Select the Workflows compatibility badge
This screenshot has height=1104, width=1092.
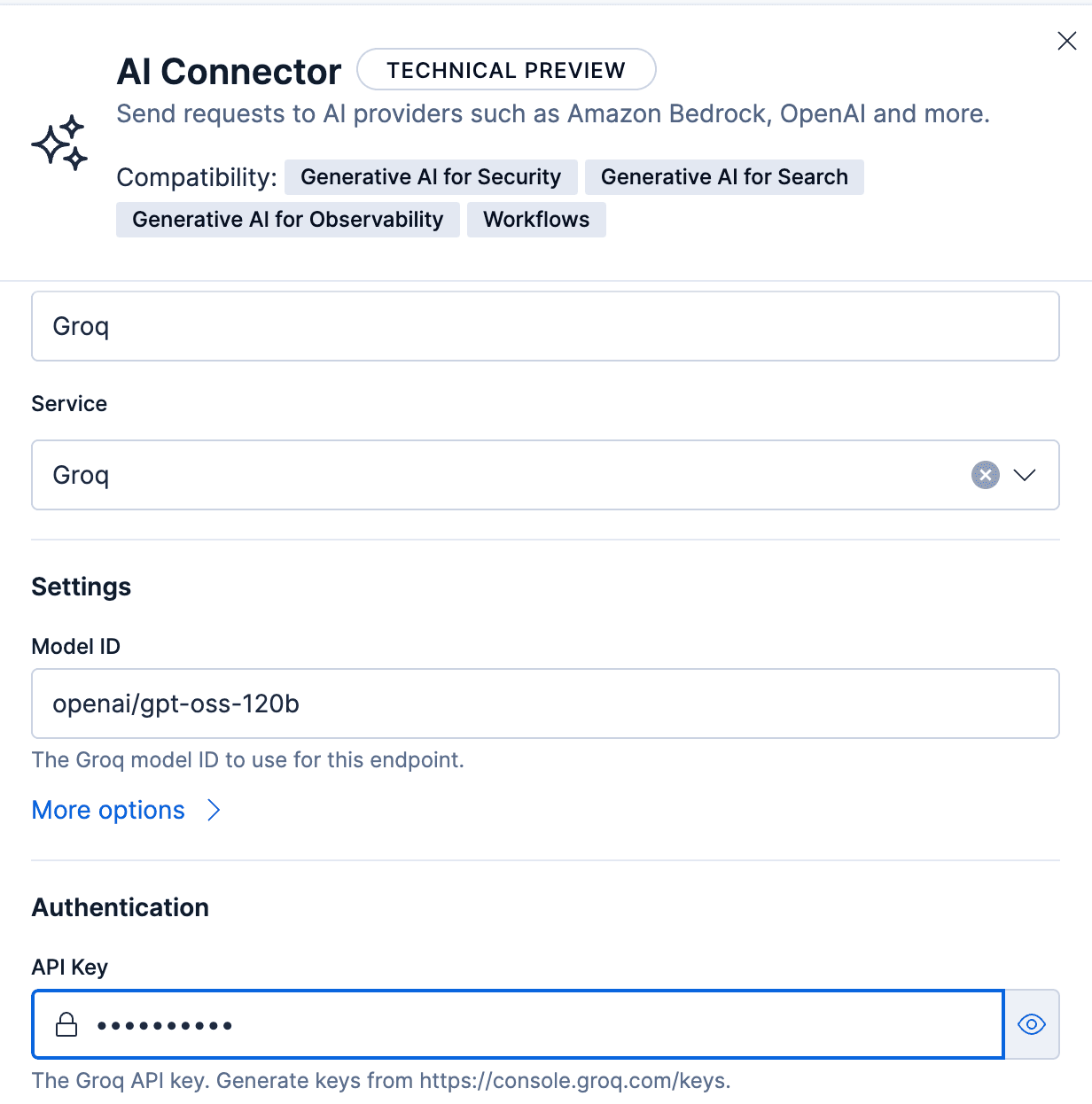coord(536,219)
